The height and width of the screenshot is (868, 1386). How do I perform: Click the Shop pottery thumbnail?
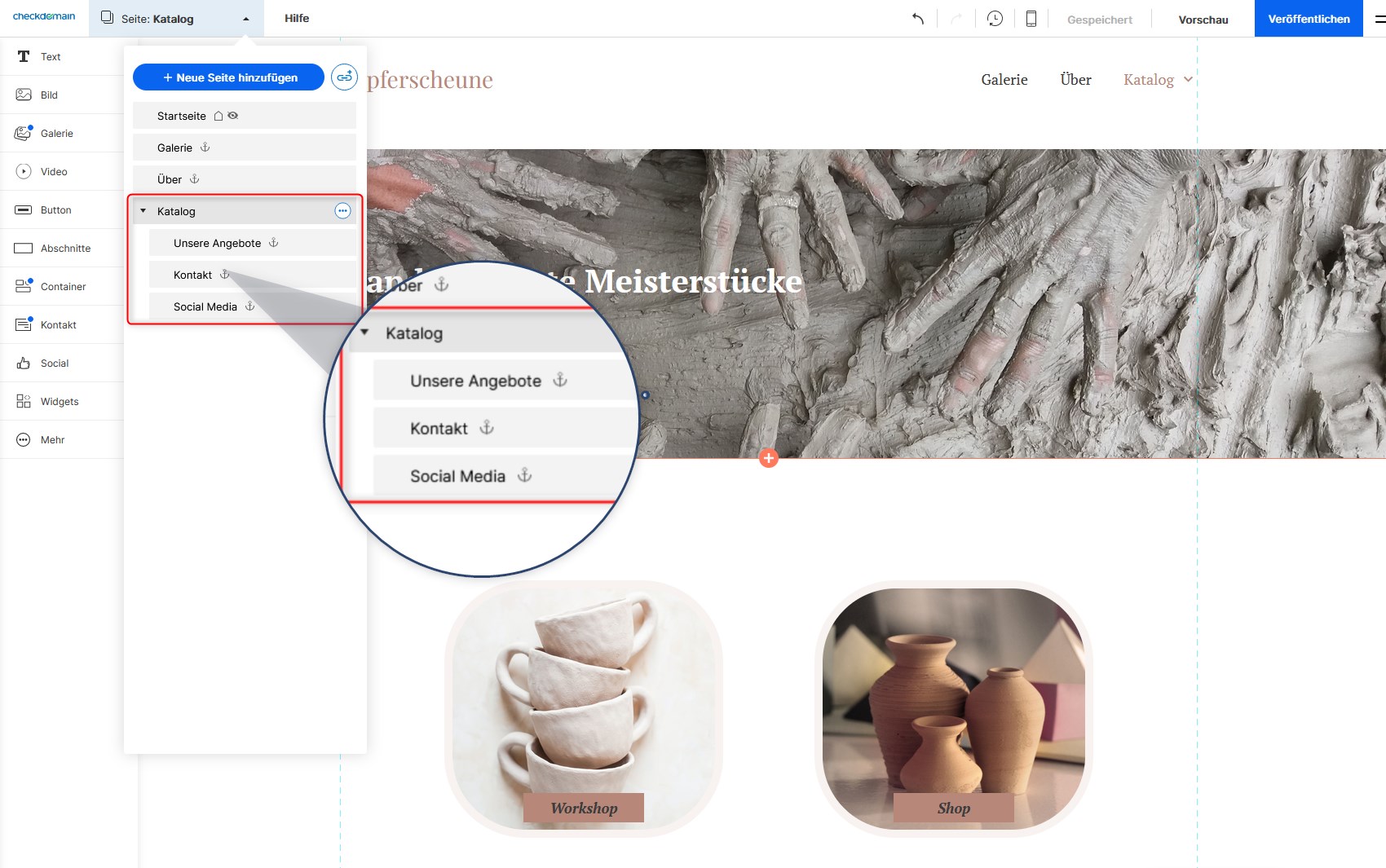(x=953, y=707)
